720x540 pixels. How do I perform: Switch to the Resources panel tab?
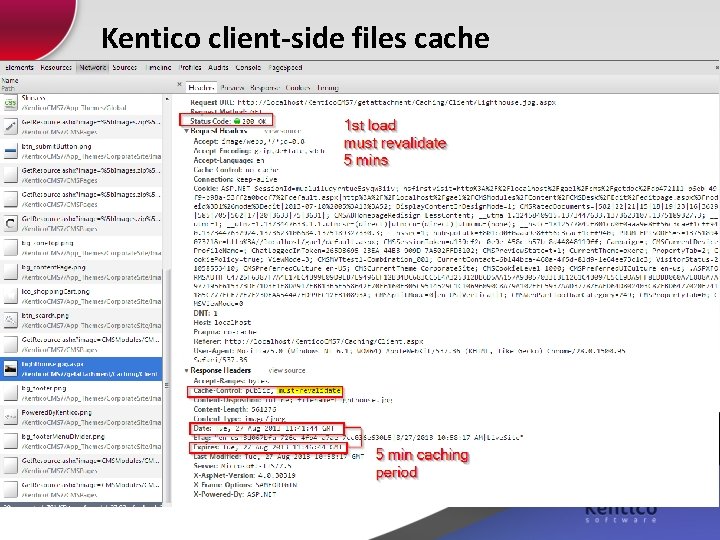56,68
